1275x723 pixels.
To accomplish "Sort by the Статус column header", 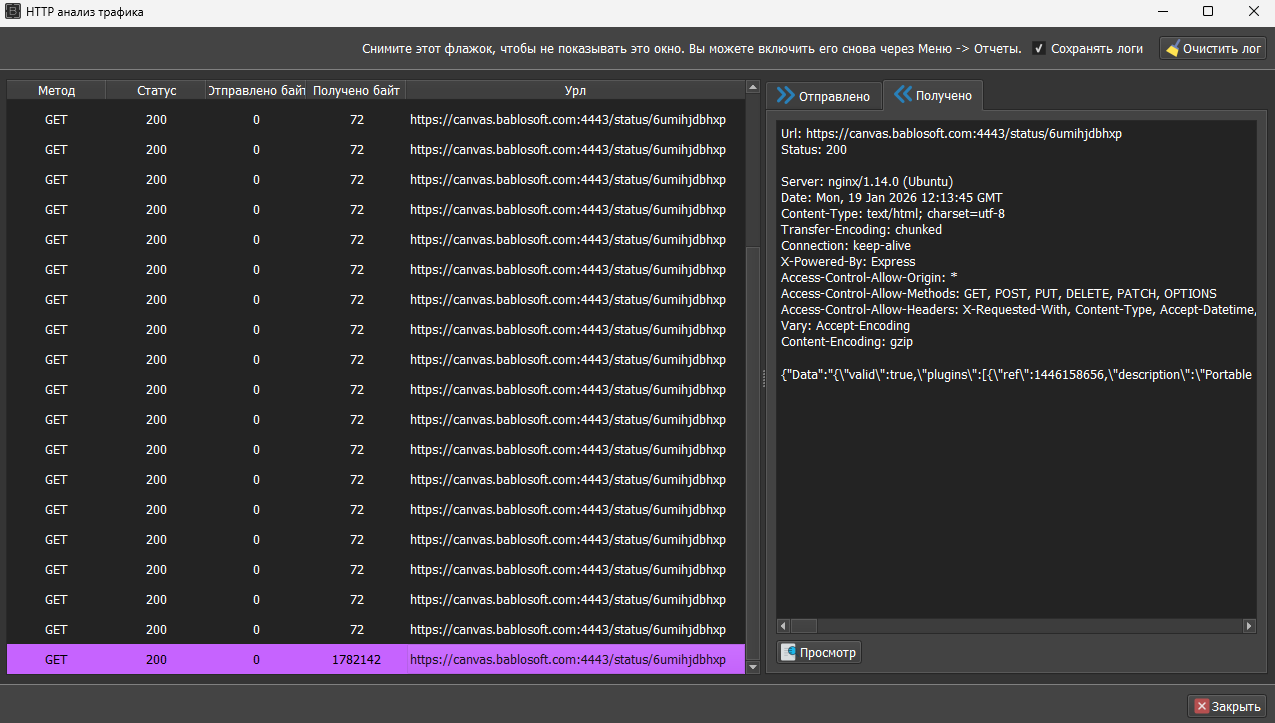I will click(156, 91).
